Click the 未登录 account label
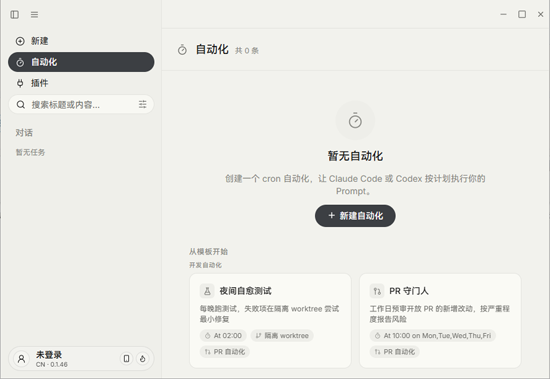The image size is (550, 379). [x=49, y=354]
